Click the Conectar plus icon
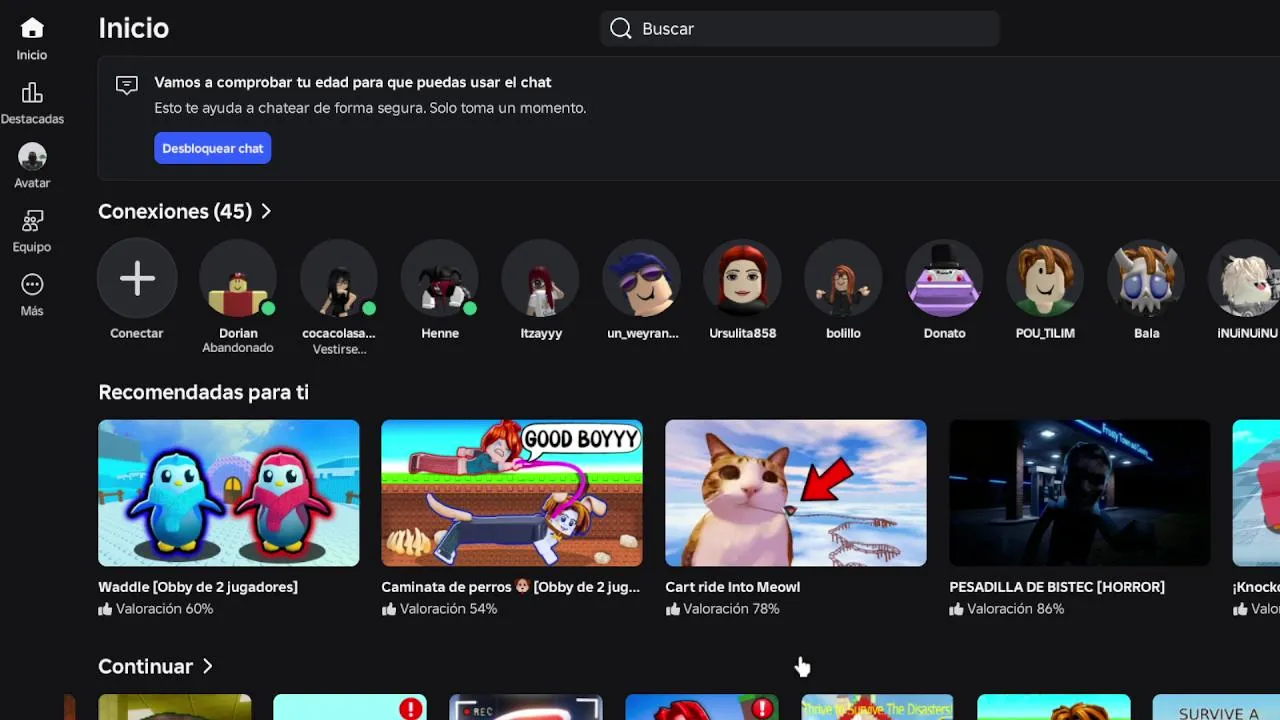1280x720 pixels. pos(137,278)
